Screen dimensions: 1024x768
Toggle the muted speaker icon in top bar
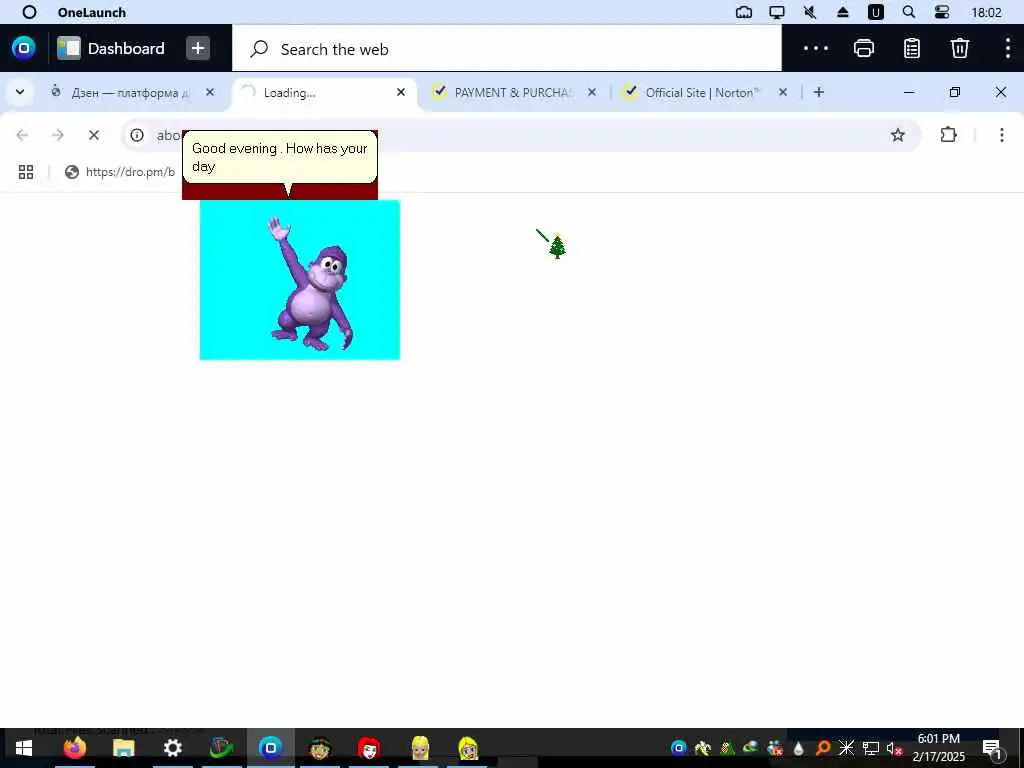[810, 12]
